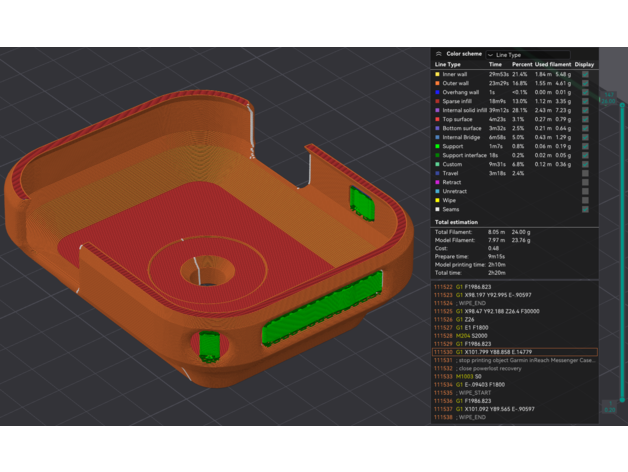The image size is (628, 472).
Task: Click the yellow Inner wall color swatch
Action: pos(437,74)
